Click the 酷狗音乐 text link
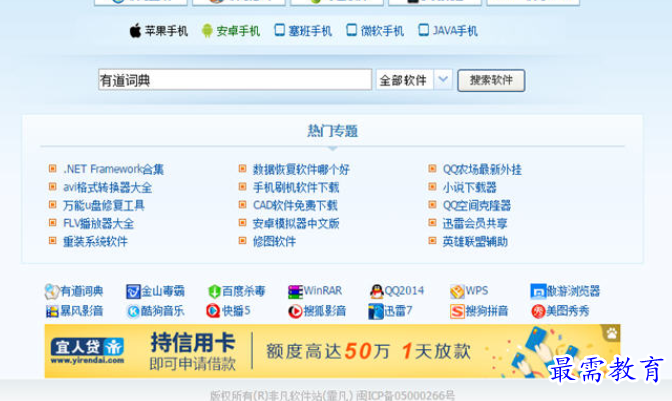The image size is (672, 401). [162, 311]
